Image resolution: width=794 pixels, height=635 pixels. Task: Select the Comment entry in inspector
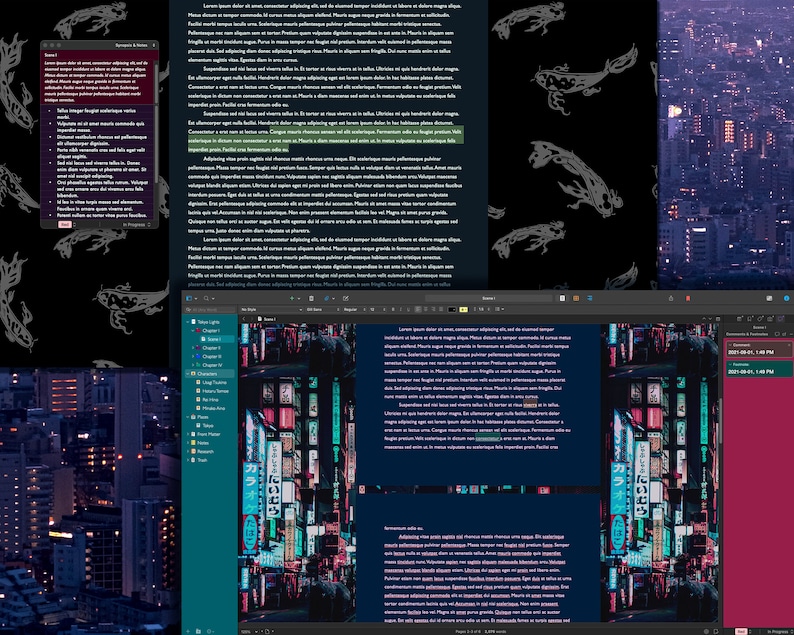(x=758, y=349)
